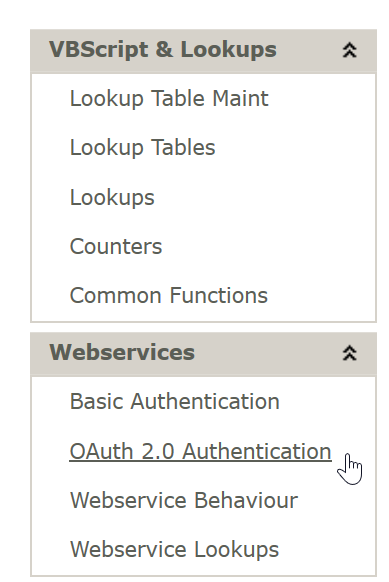The image size is (389, 582).
Task: Pick Webservice Behaviour from the Webservices panel
Action: [x=184, y=500]
